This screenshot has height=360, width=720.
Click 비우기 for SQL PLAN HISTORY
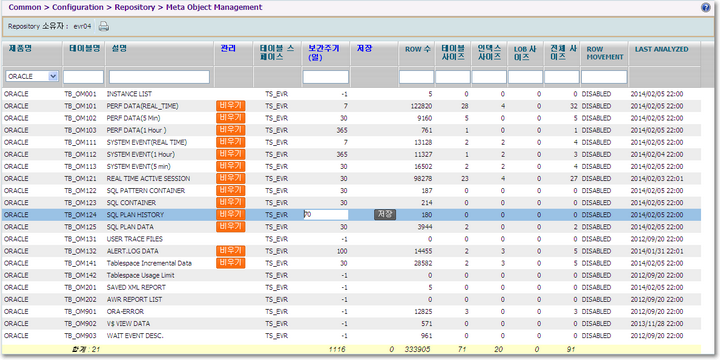coord(231,214)
